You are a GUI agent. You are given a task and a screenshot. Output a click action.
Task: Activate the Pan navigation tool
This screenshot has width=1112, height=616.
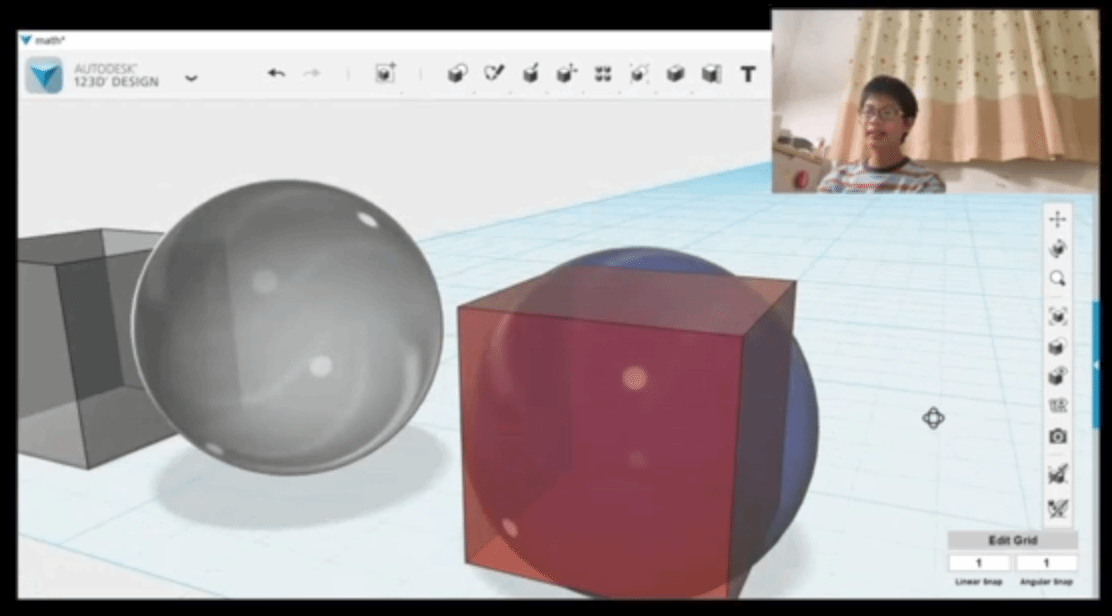pyautogui.click(x=1057, y=220)
